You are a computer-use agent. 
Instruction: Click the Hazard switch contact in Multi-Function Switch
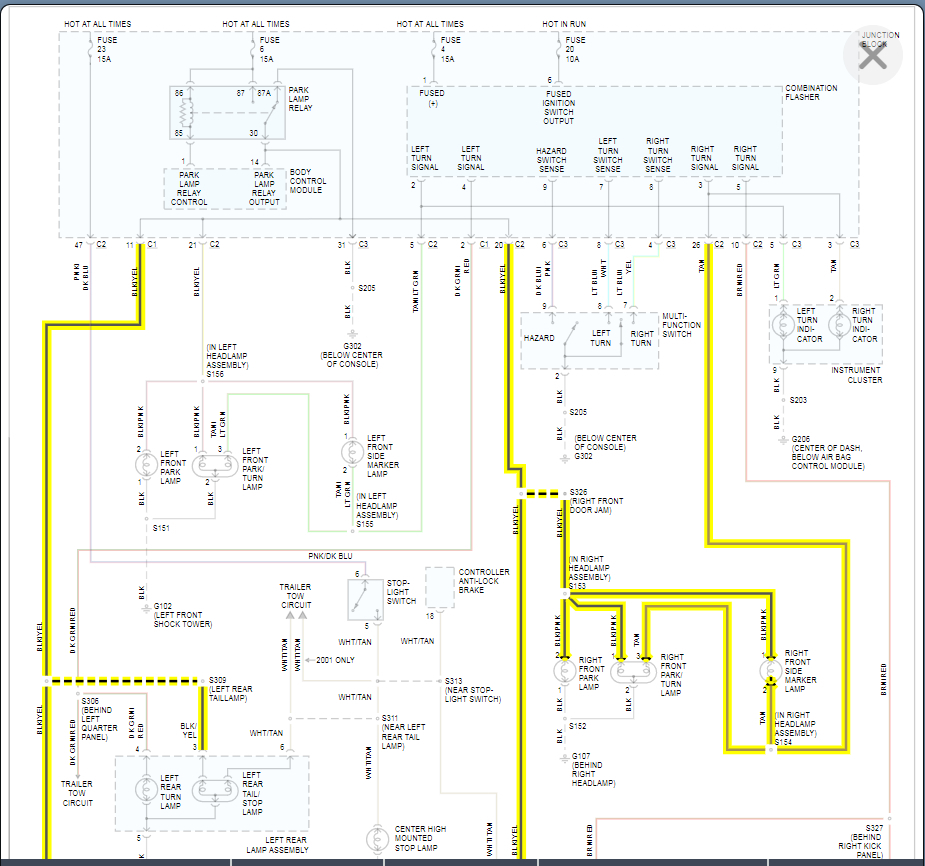(x=570, y=338)
